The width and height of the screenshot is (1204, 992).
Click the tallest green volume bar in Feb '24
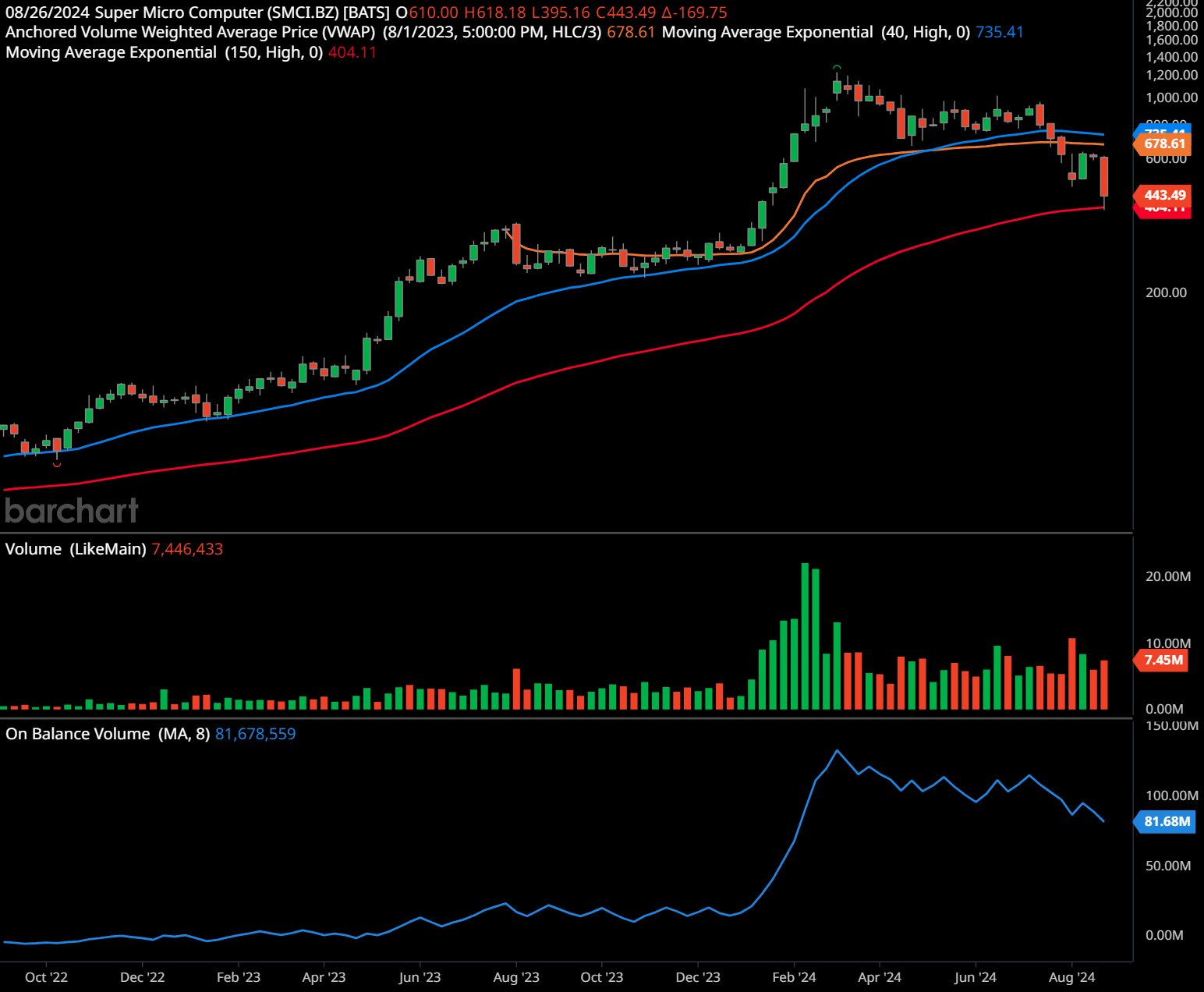point(805,636)
